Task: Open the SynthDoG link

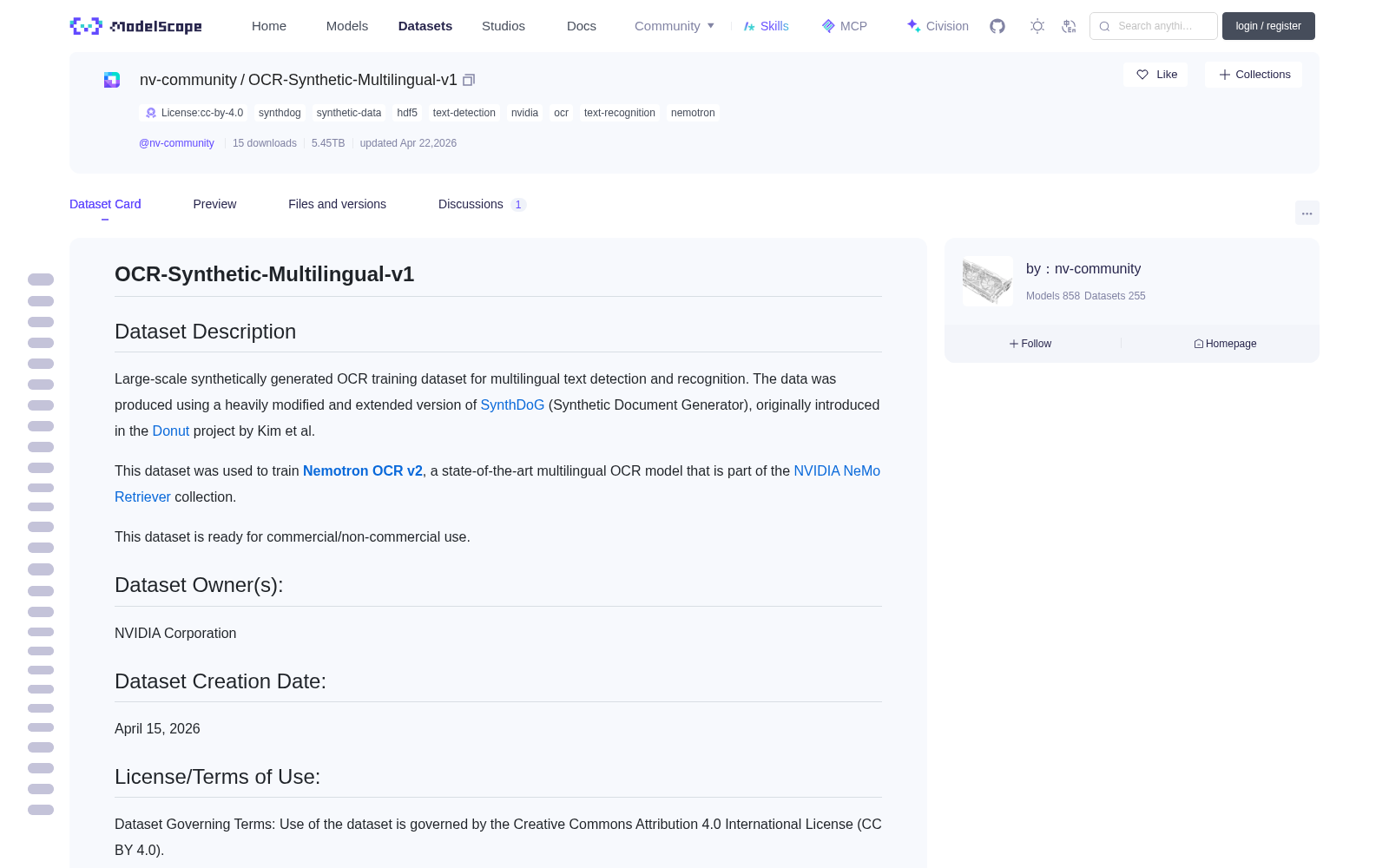Action: pyautogui.click(x=512, y=404)
